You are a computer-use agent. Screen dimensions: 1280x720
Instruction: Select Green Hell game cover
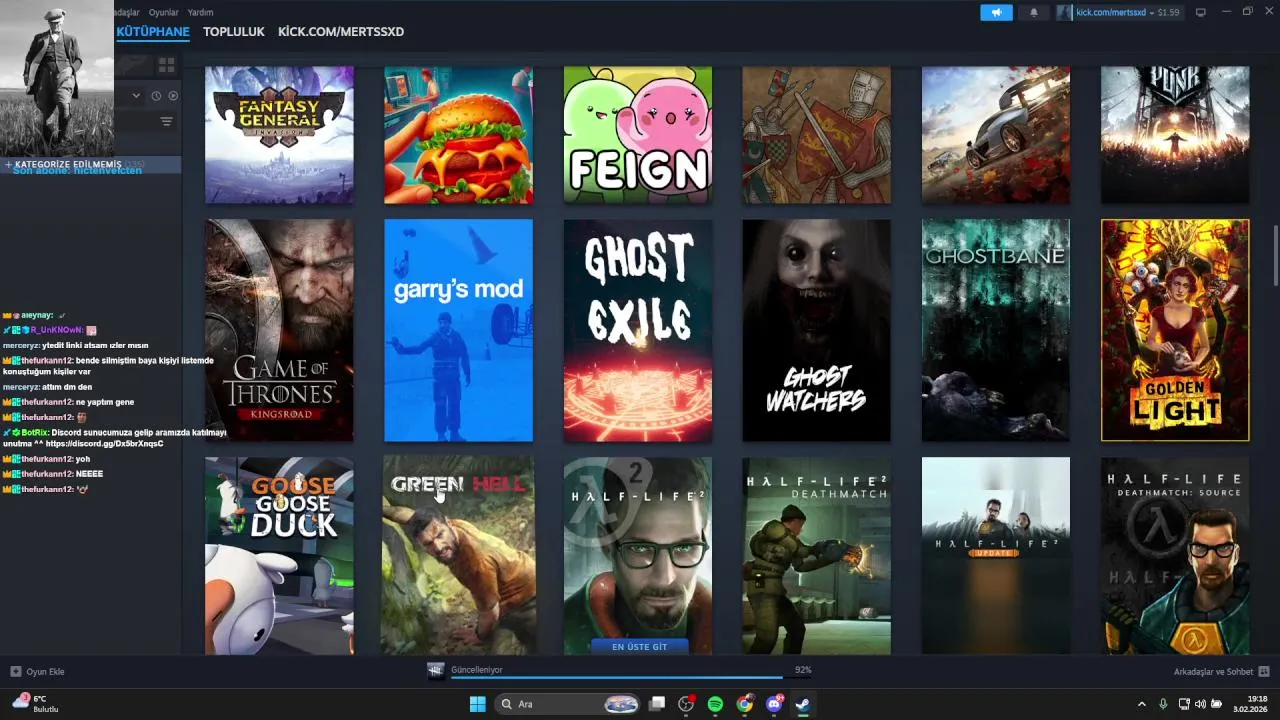click(x=458, y=556)
